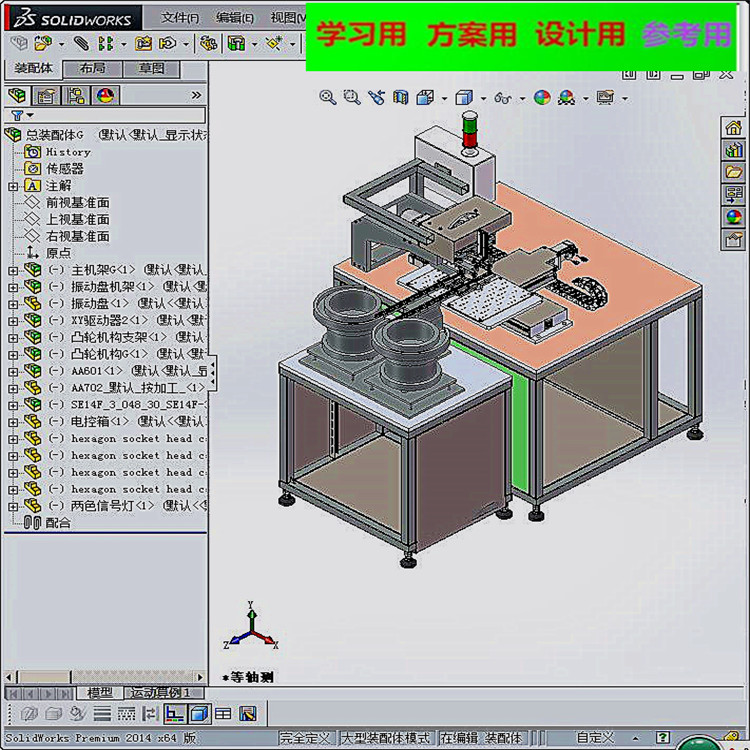
Task: Click the Reference Geometry icon
Action: 274,44
